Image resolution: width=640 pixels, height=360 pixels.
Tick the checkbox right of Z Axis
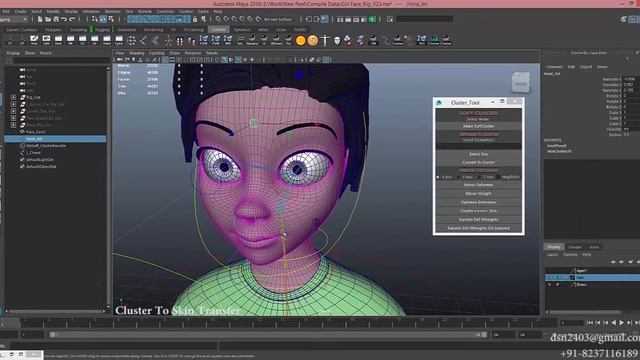click(x=498, y=177)
